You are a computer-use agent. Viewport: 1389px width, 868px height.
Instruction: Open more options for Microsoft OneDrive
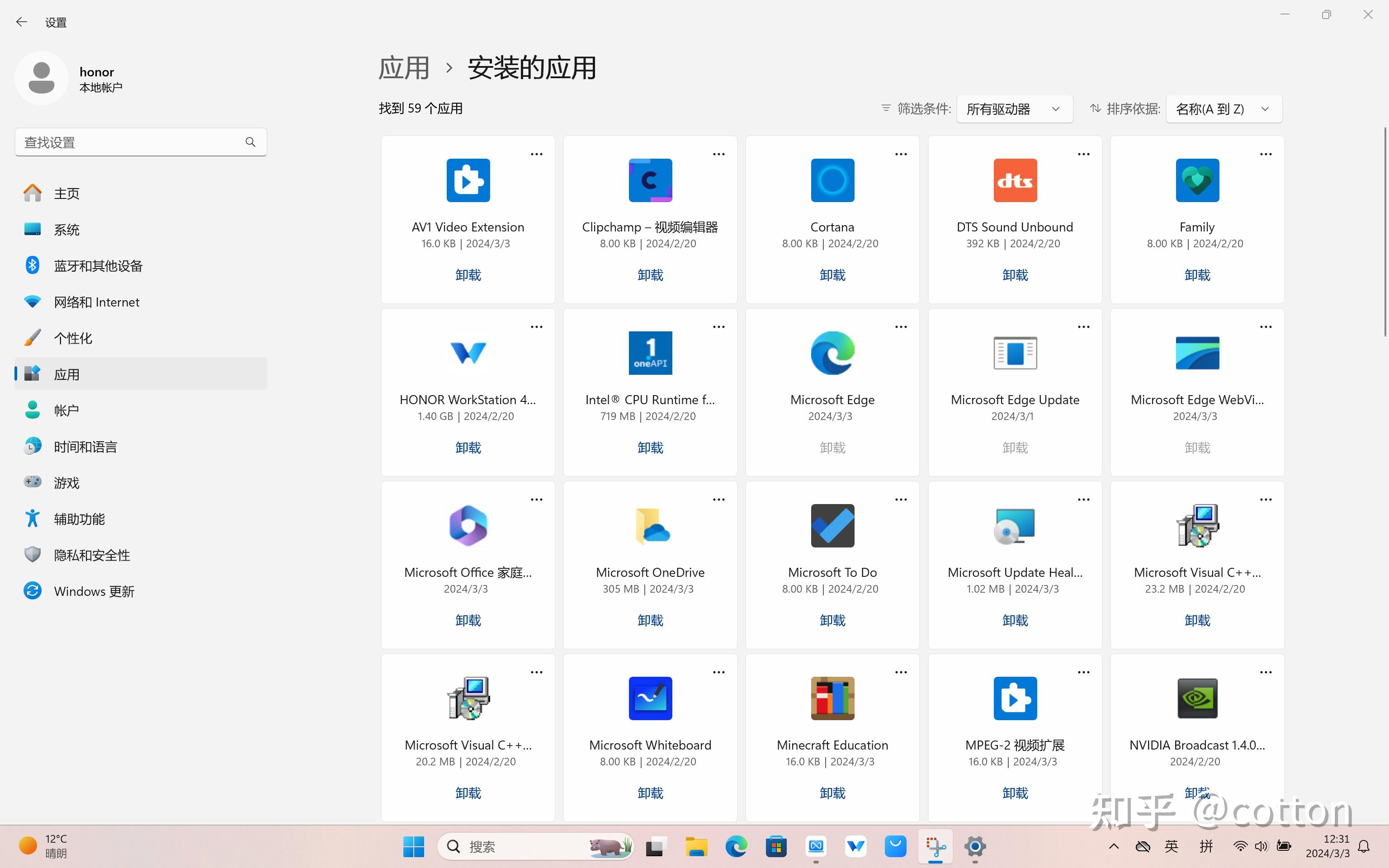(x=718, y=500)
